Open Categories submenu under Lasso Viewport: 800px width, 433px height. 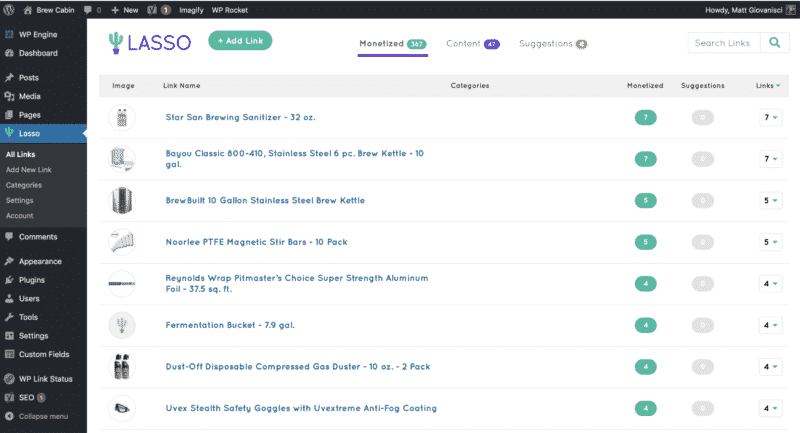[x=23, y=185]
